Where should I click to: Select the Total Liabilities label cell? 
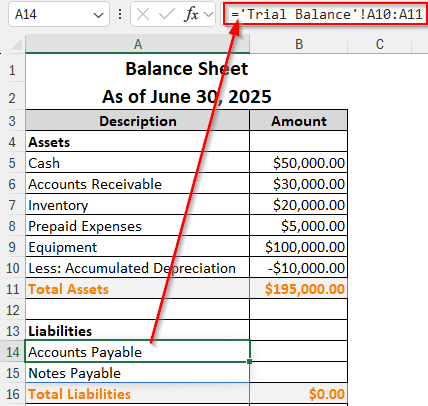138,394
